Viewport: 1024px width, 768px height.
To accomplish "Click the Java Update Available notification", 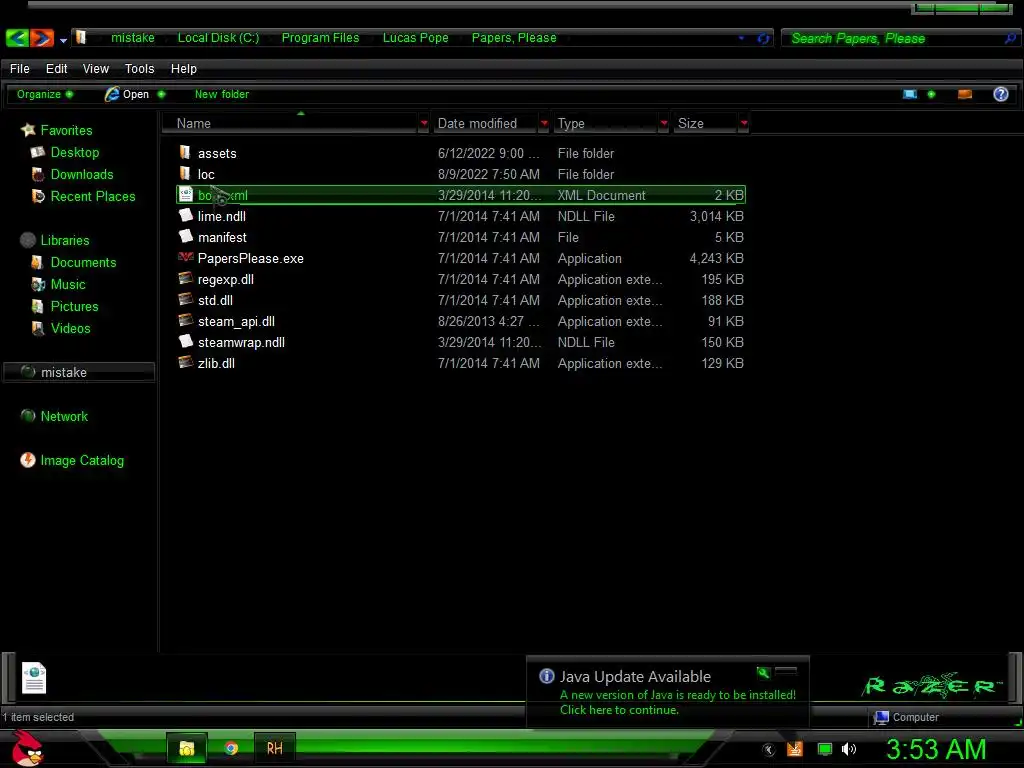I will coord(667,692).
